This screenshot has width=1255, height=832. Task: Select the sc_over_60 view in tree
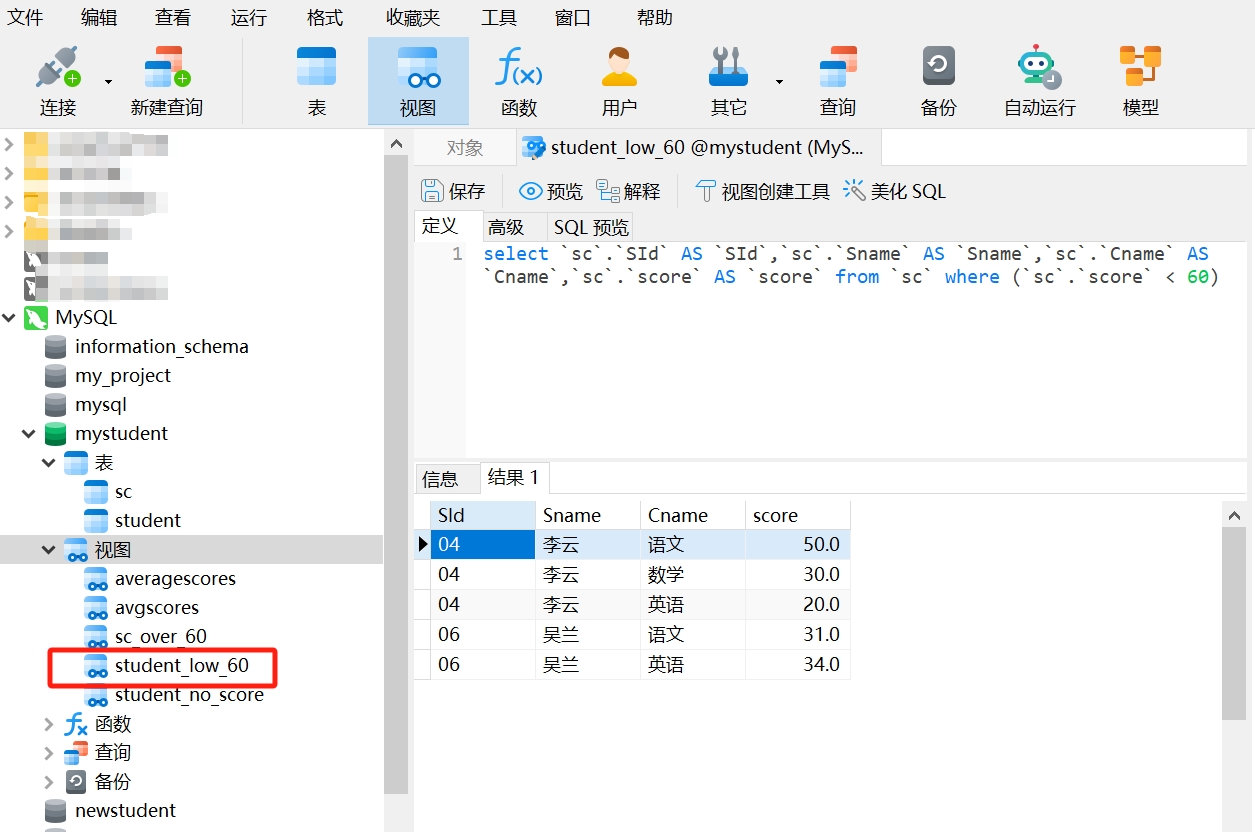[x=160, y=637]
